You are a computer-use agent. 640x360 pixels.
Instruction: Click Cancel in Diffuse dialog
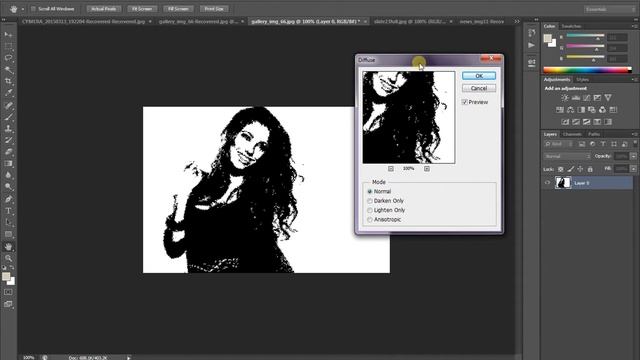tap(479, 88)
